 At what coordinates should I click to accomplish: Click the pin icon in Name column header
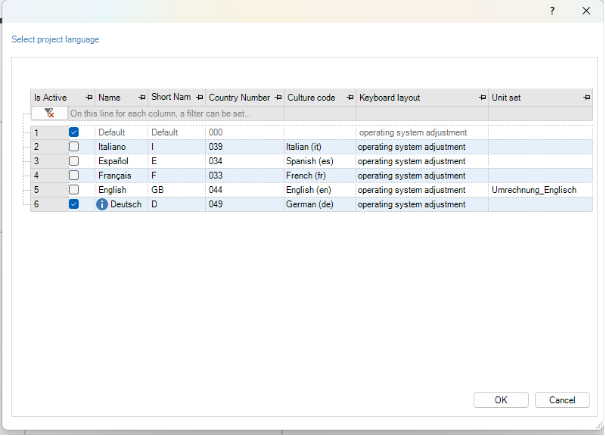tap(142, 98)
